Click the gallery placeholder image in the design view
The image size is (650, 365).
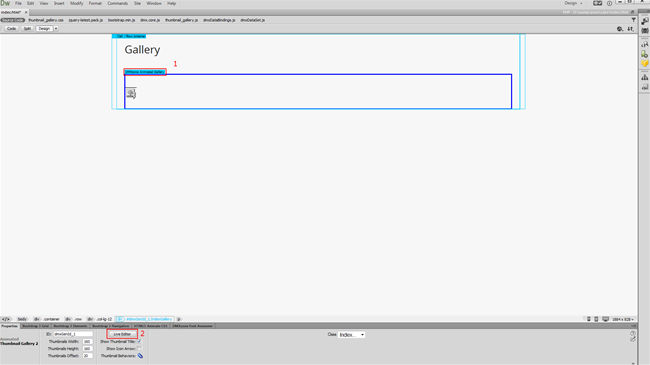point(131,93)
